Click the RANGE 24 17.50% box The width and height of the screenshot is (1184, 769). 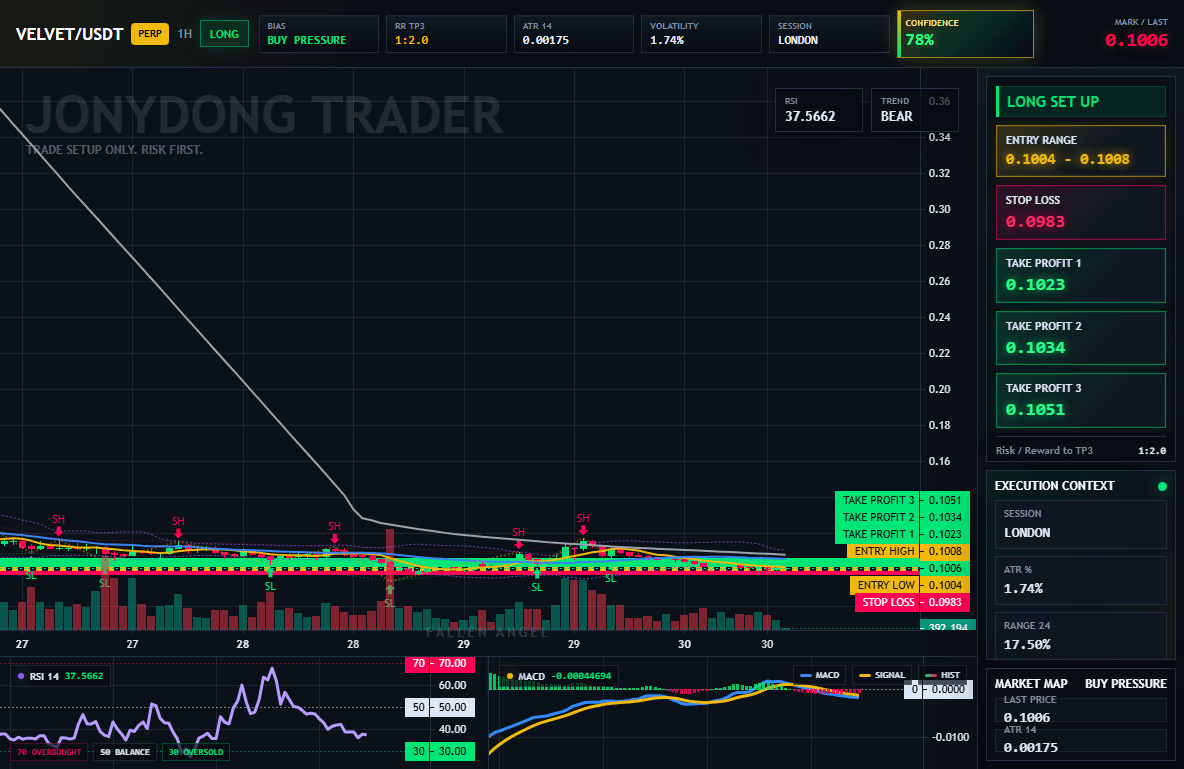coord(1081,635)
